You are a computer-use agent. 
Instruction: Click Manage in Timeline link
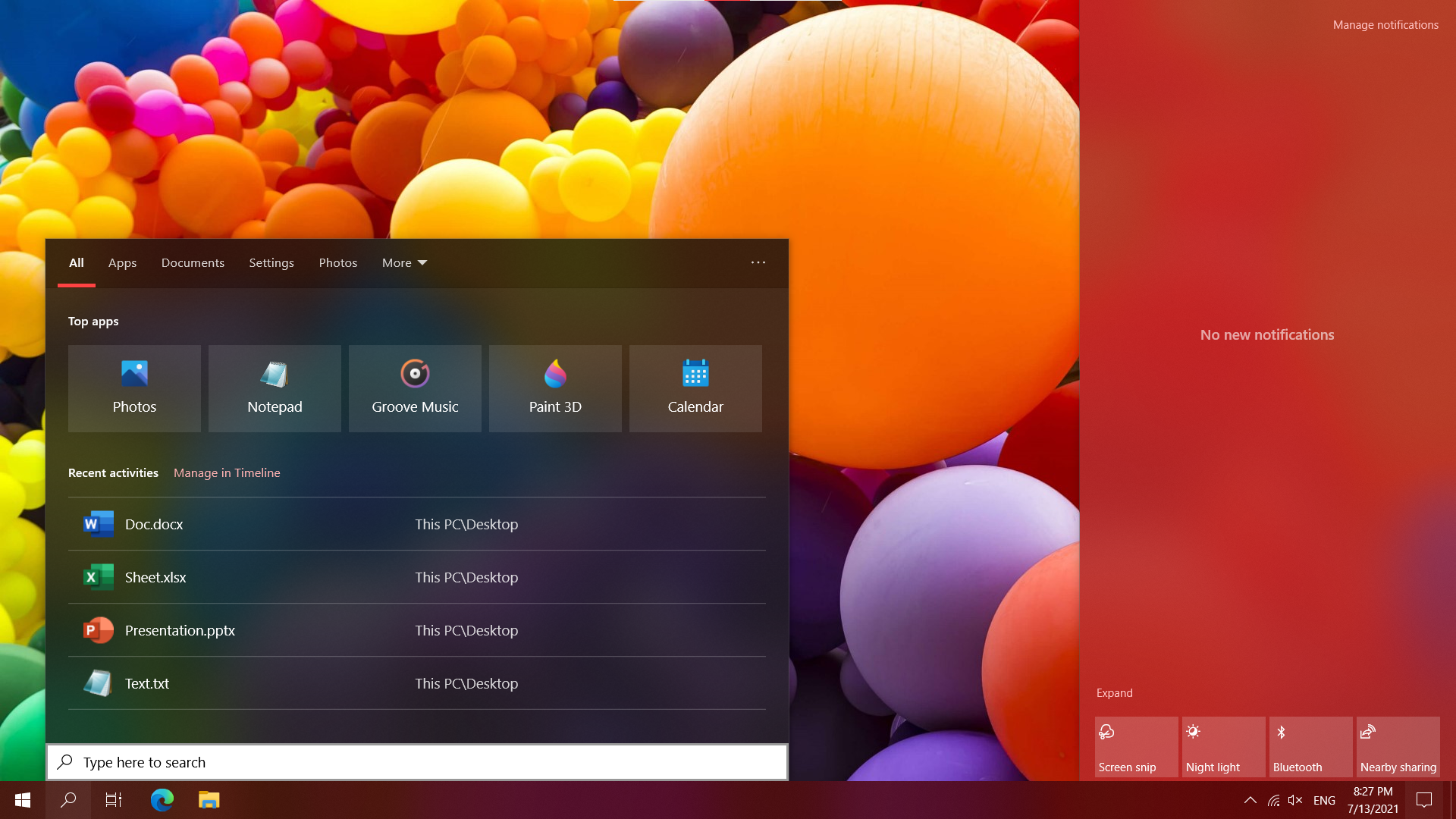pyautogui.click(x=227, y=472)
